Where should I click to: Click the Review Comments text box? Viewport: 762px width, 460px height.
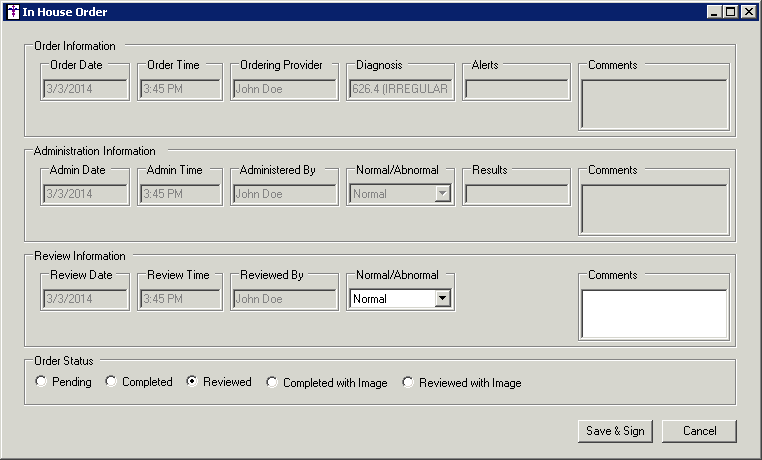point(654,314)
